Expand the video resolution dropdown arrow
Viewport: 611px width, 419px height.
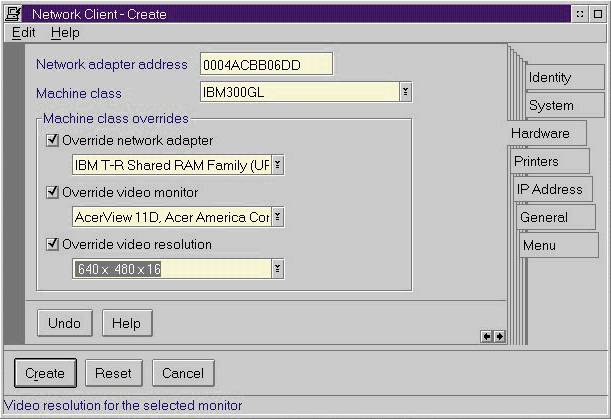(x=277, y=269)
